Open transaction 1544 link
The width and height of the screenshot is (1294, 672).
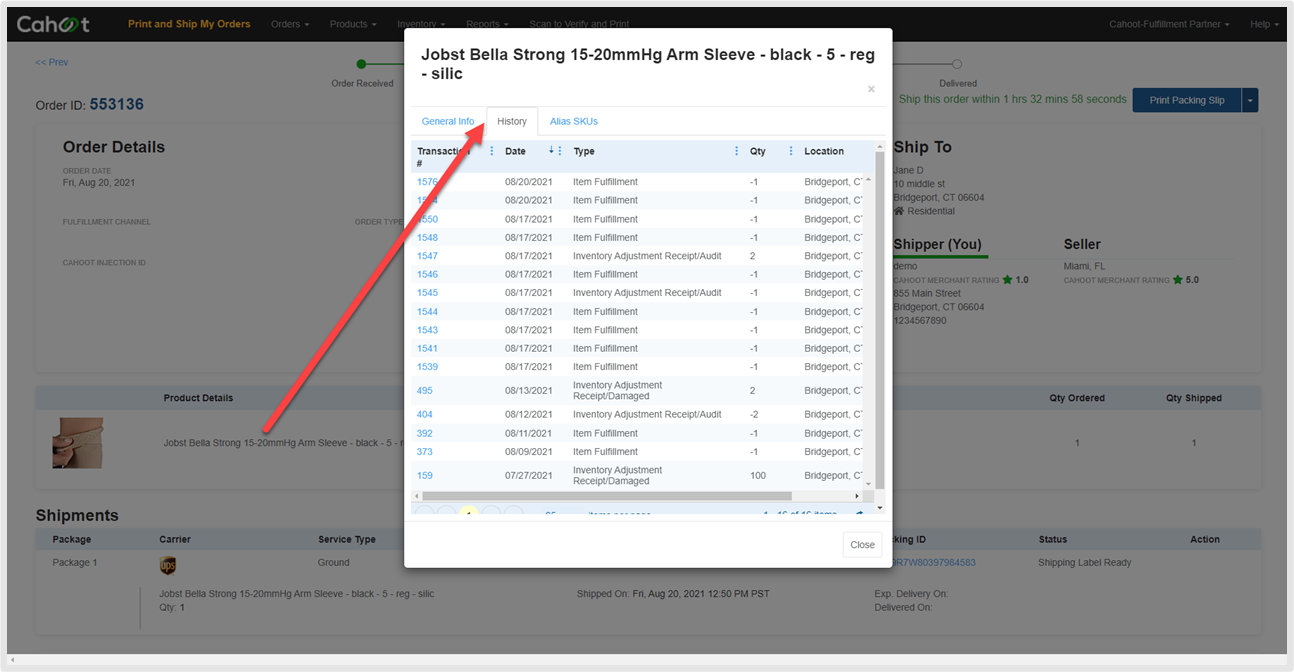pos(427,312)
